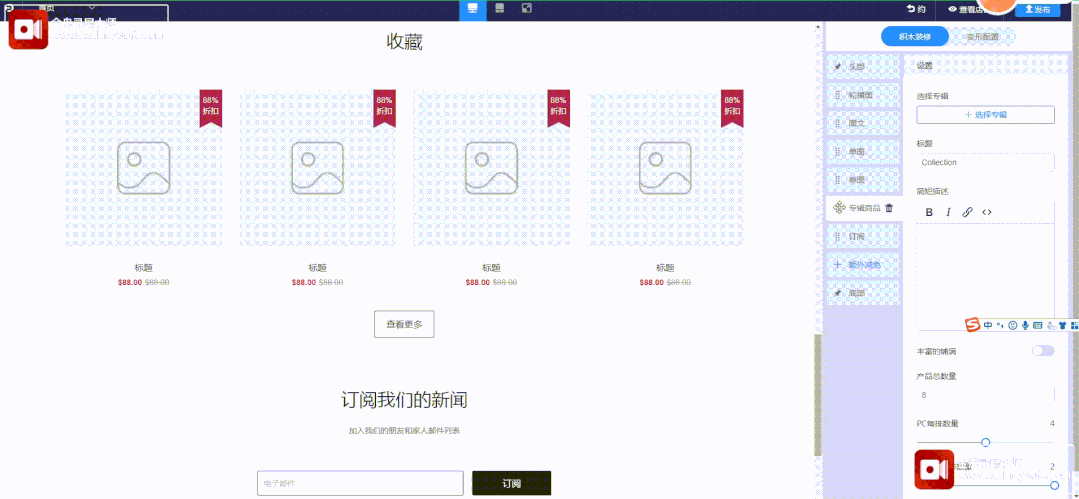The width and height of the screenshot is (1079, 499).
Task: Click the 专辑商品 section row
Action: [864, 208]
